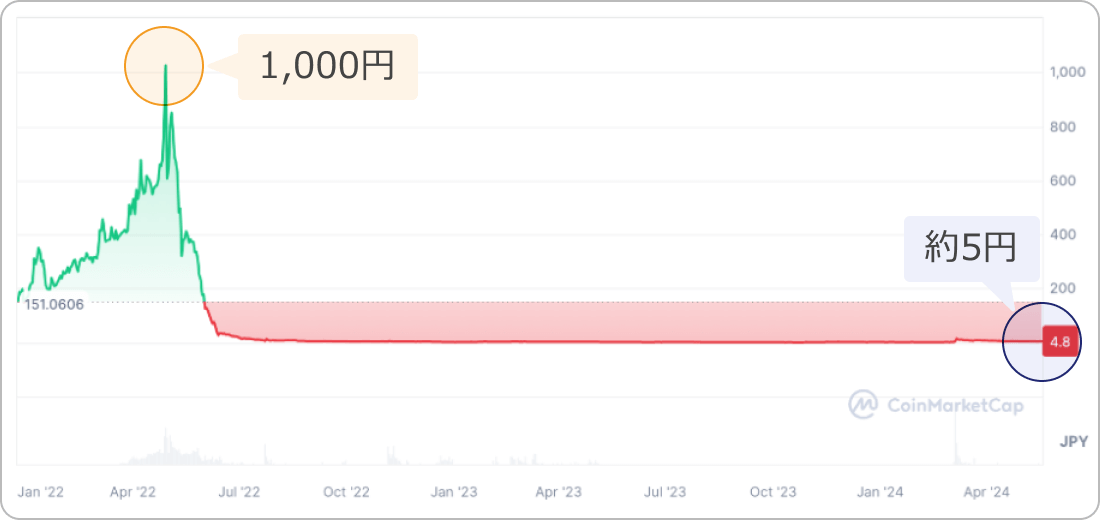Click the JPY currency label
The image size is (1100, 520).
pyautogui.click(x=1073, y=442)
